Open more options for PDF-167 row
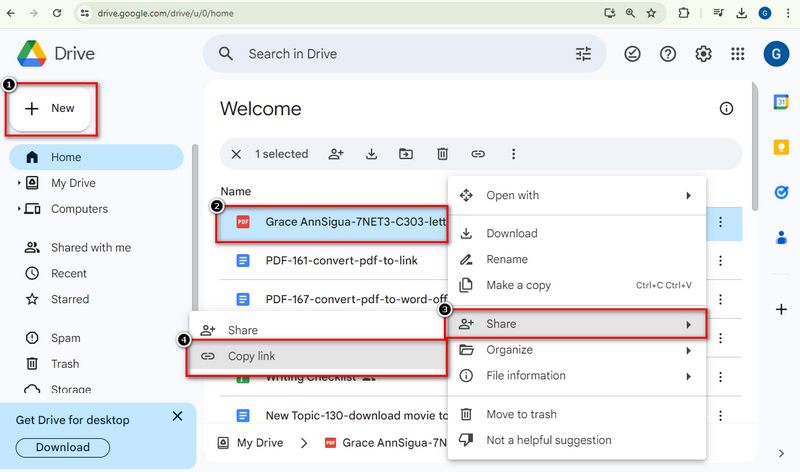The height and width of the screenshot is (472, 800). pos(720,300)
